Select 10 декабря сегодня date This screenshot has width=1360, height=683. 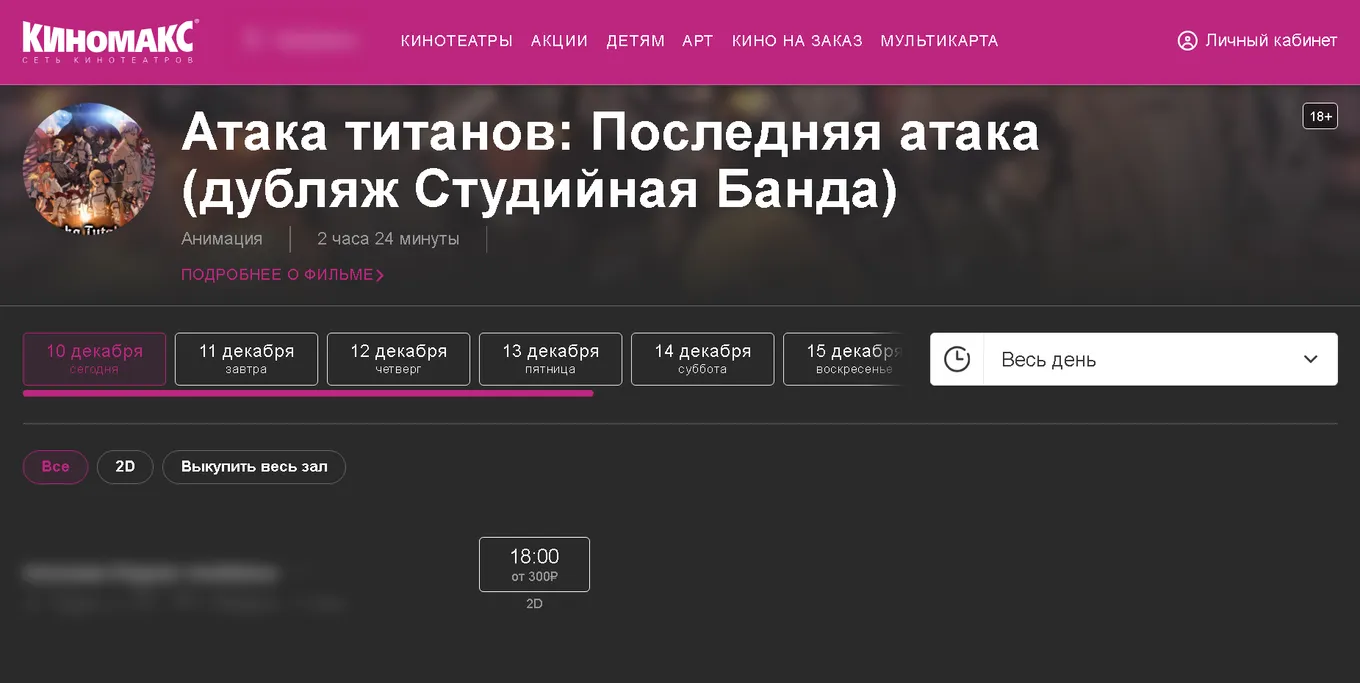coord(95,359)
